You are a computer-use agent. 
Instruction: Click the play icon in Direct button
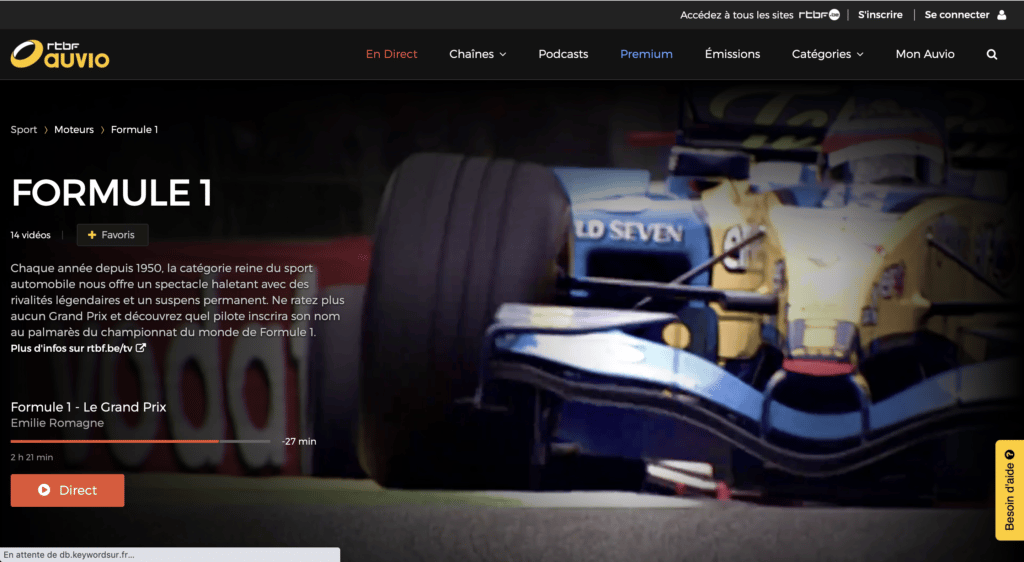tap(44, 490)
